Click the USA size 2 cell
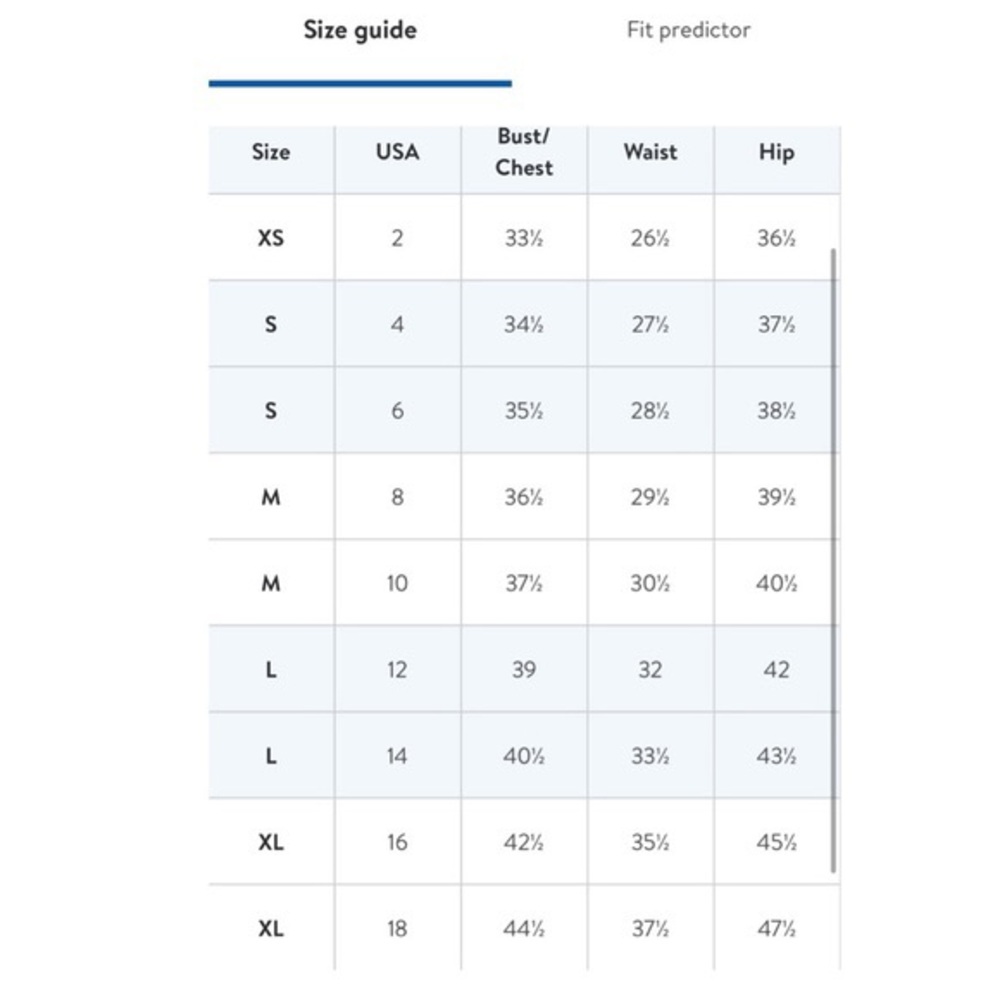The width and height of the screenshot is (1000, 1000). (397, 238)
